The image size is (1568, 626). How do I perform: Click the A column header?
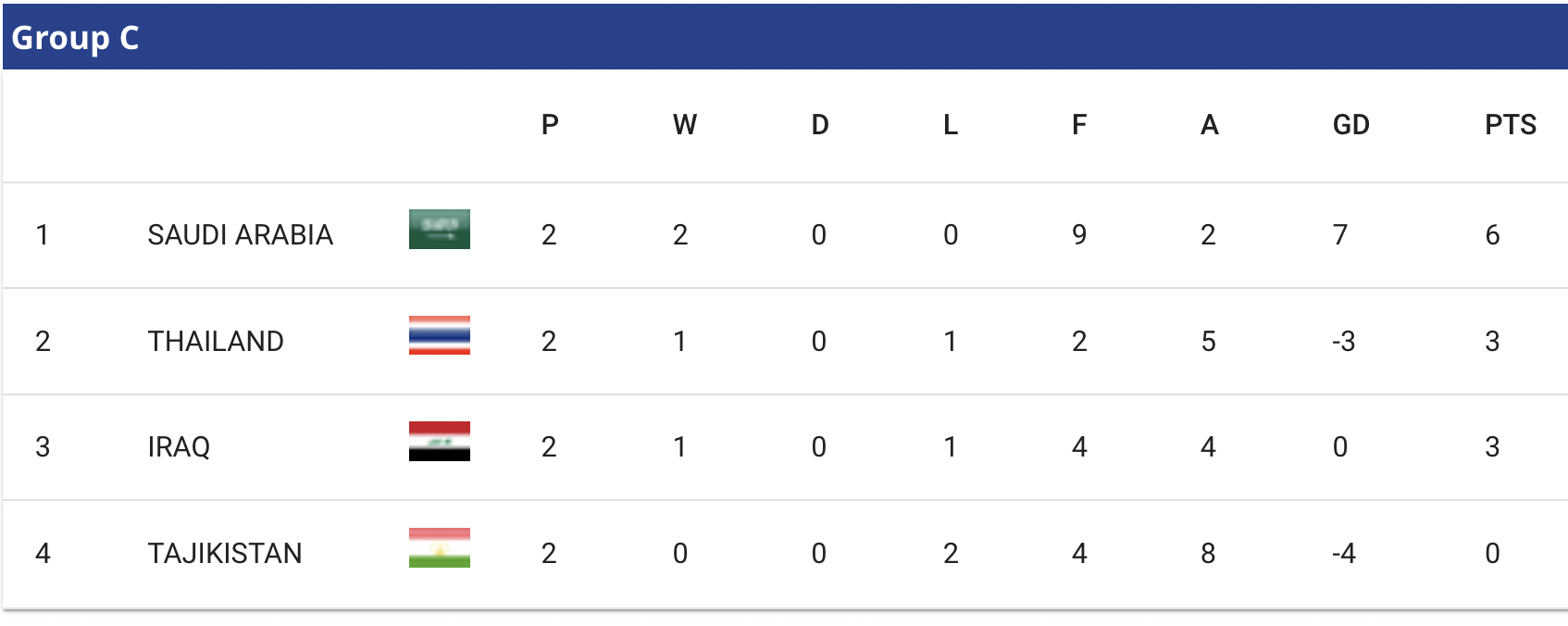(1210, 125)
